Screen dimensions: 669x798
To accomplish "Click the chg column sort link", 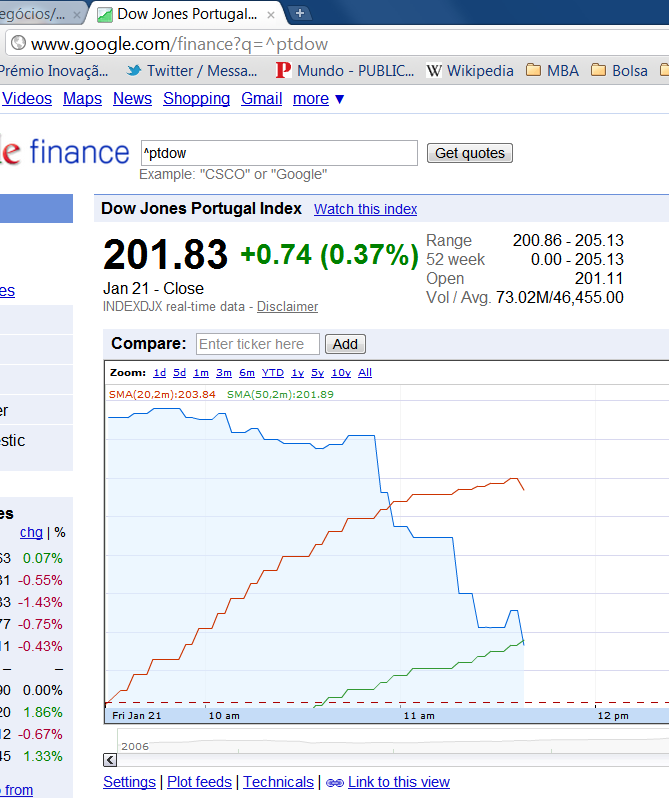I will coord(31,532).
